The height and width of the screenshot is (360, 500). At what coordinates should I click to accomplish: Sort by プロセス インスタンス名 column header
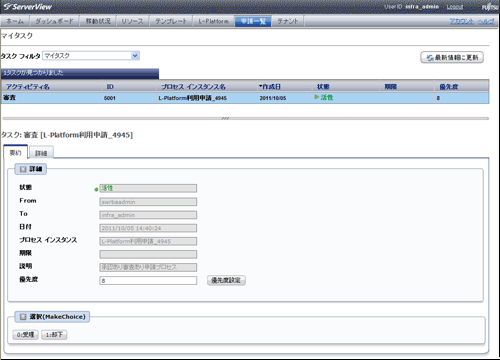[x=193, y=87]
